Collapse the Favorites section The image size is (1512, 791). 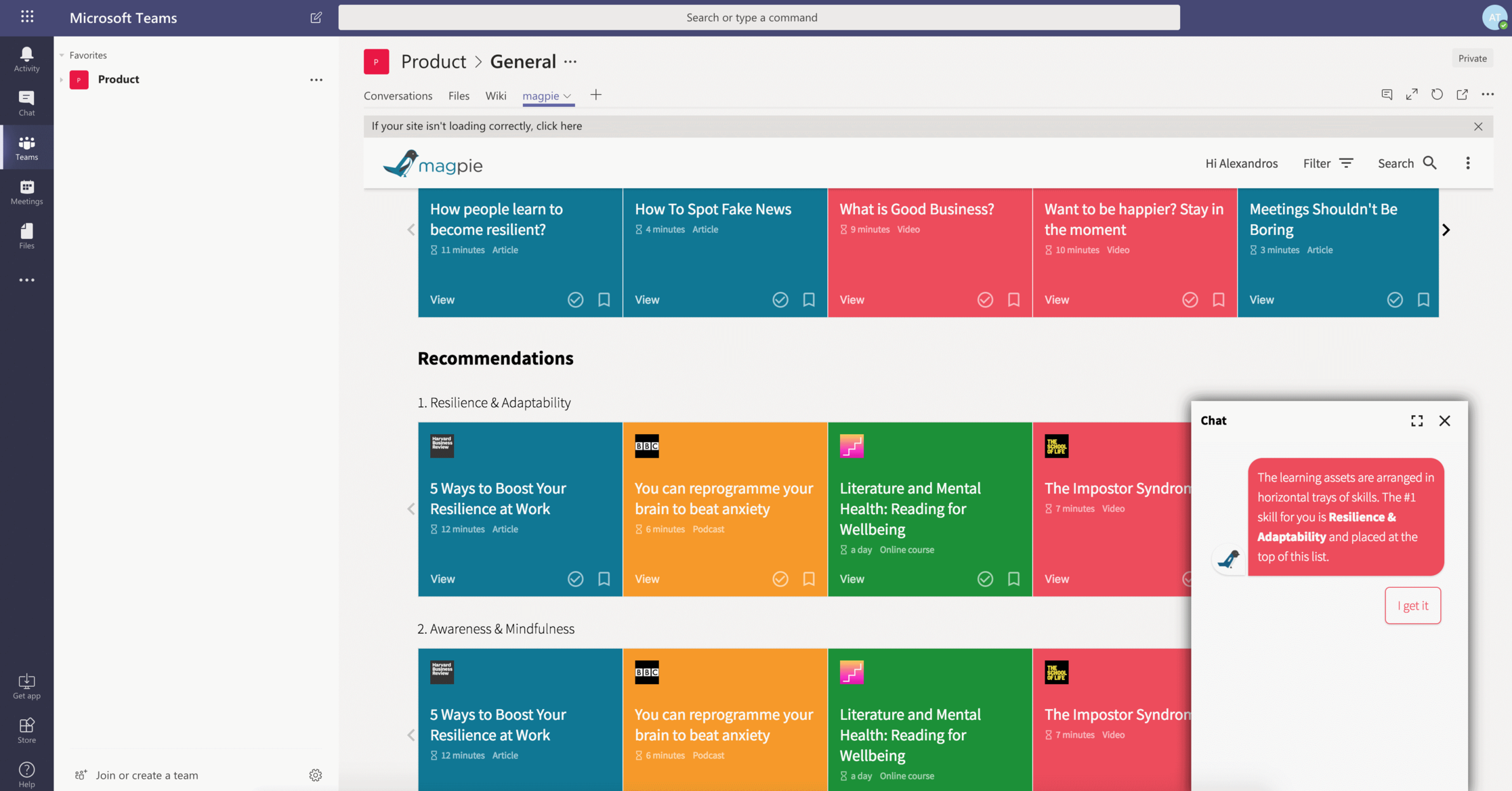pyautogui.click(x=61, y=55)
